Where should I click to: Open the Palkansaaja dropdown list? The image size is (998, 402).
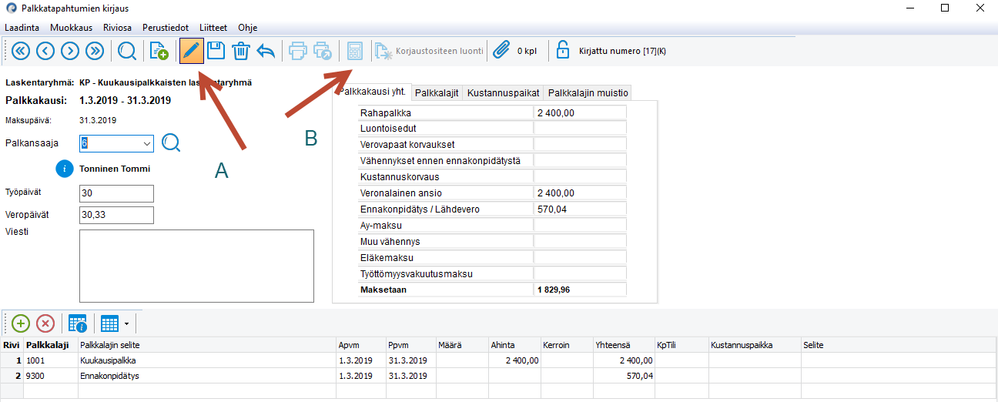[147, 144]
